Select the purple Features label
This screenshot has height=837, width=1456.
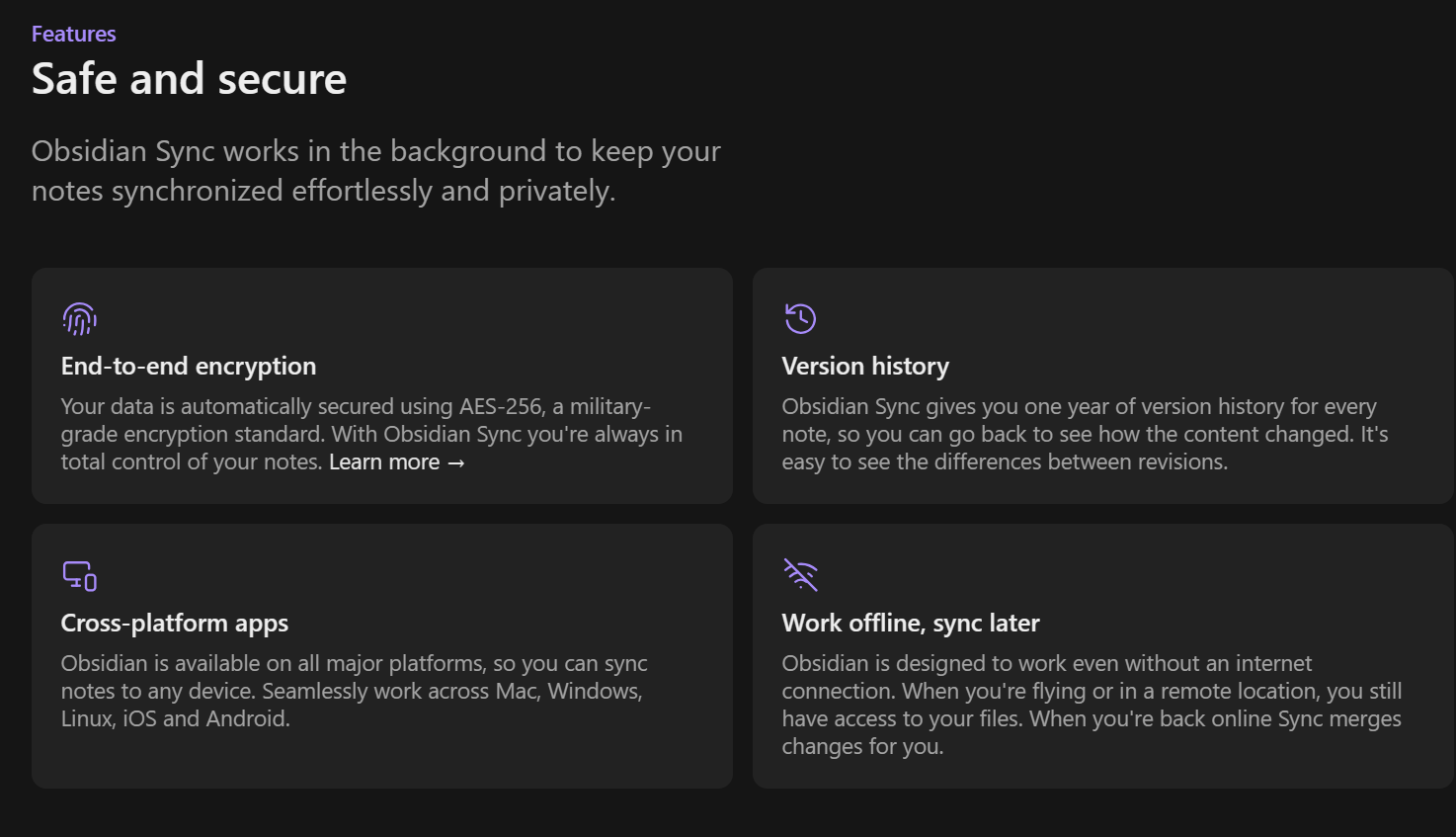73,34
